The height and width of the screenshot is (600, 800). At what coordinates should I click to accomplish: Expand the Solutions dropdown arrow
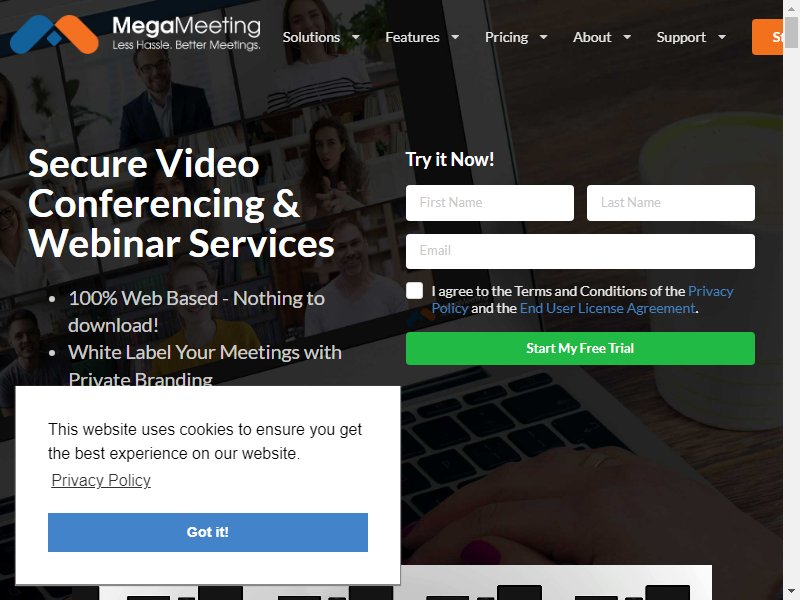(x=356, y=37)
